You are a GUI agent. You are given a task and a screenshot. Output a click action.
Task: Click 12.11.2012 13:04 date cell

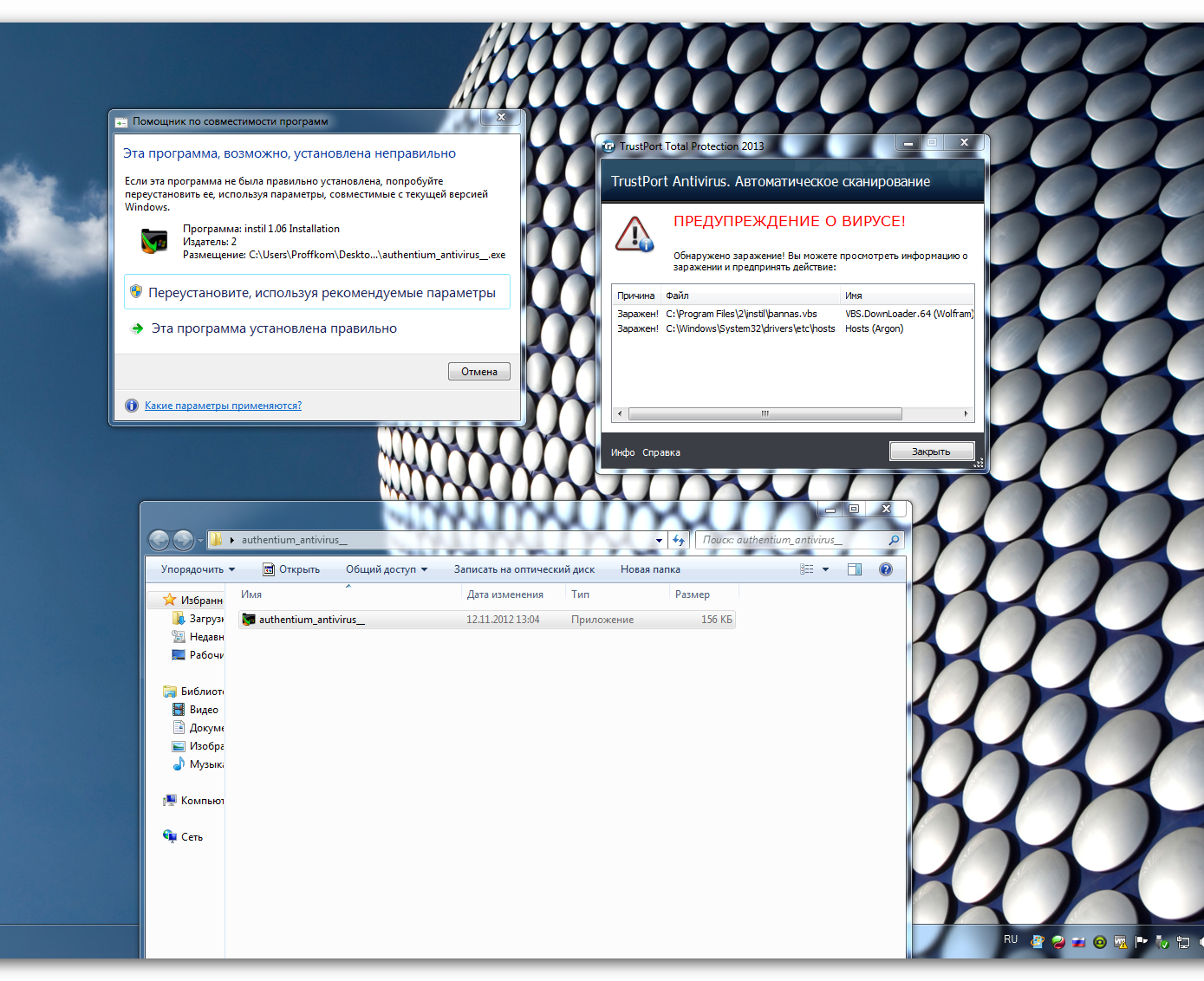(x=503, y=620)
